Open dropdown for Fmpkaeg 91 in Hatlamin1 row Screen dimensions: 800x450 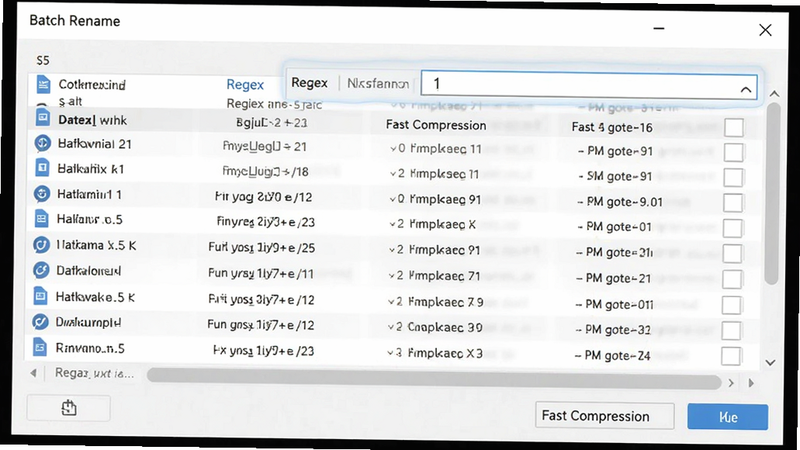click(x=393, y=199)
